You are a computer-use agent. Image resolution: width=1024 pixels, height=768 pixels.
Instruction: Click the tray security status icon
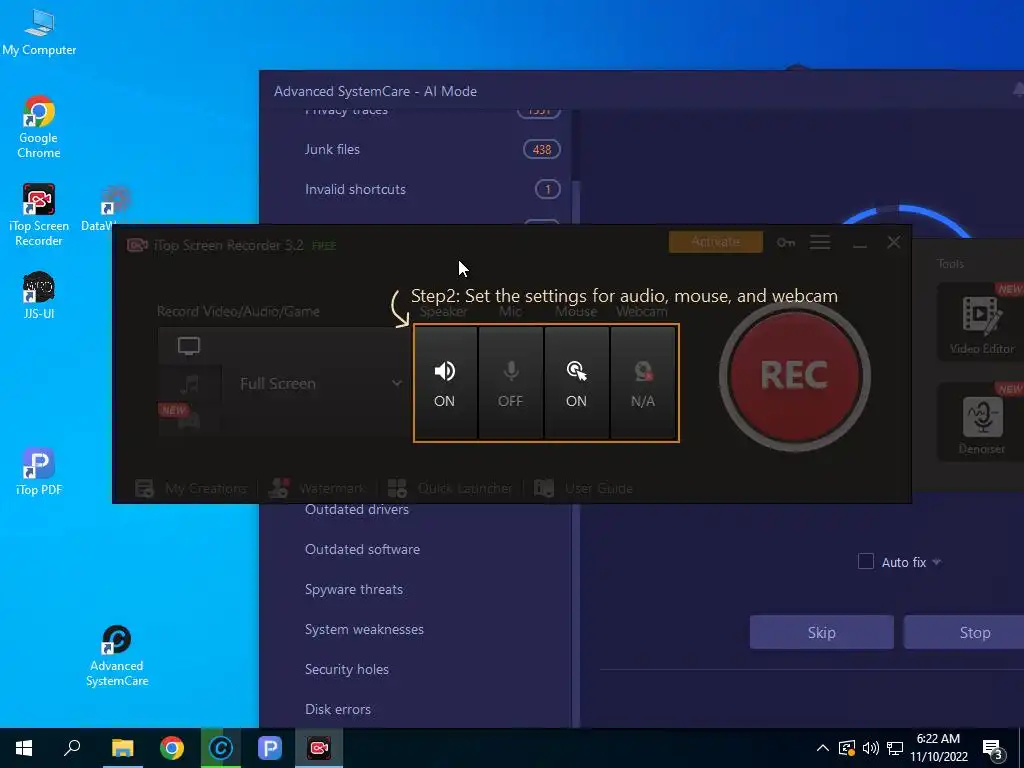click(847, 748)
